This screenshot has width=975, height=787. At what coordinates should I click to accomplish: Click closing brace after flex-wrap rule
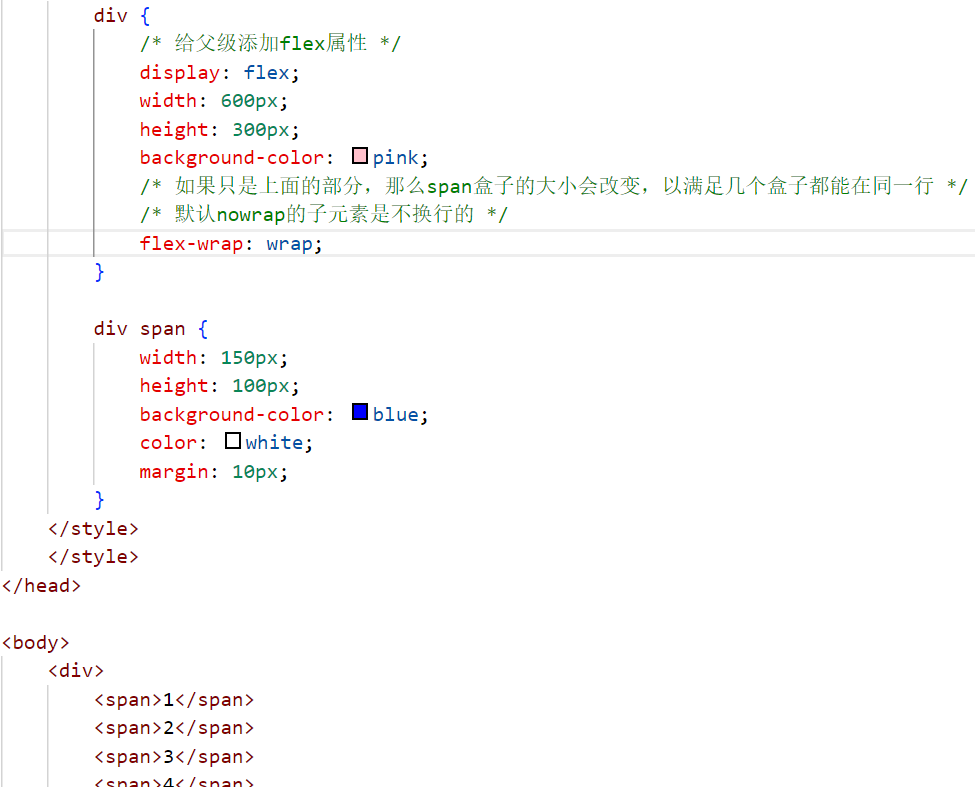99,272
